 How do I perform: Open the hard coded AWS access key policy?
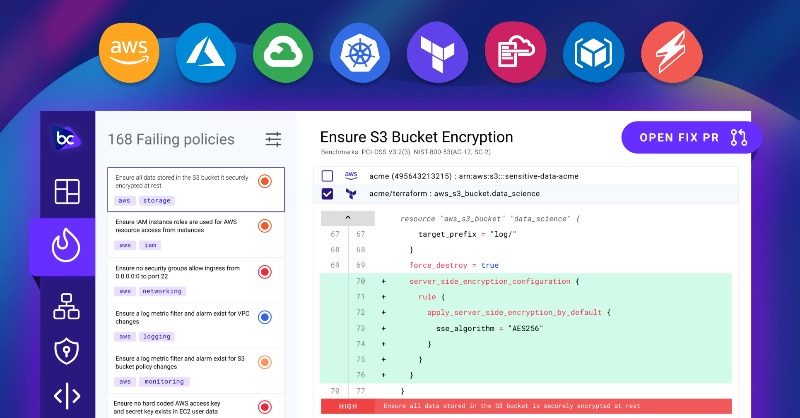tap(196, 407)
